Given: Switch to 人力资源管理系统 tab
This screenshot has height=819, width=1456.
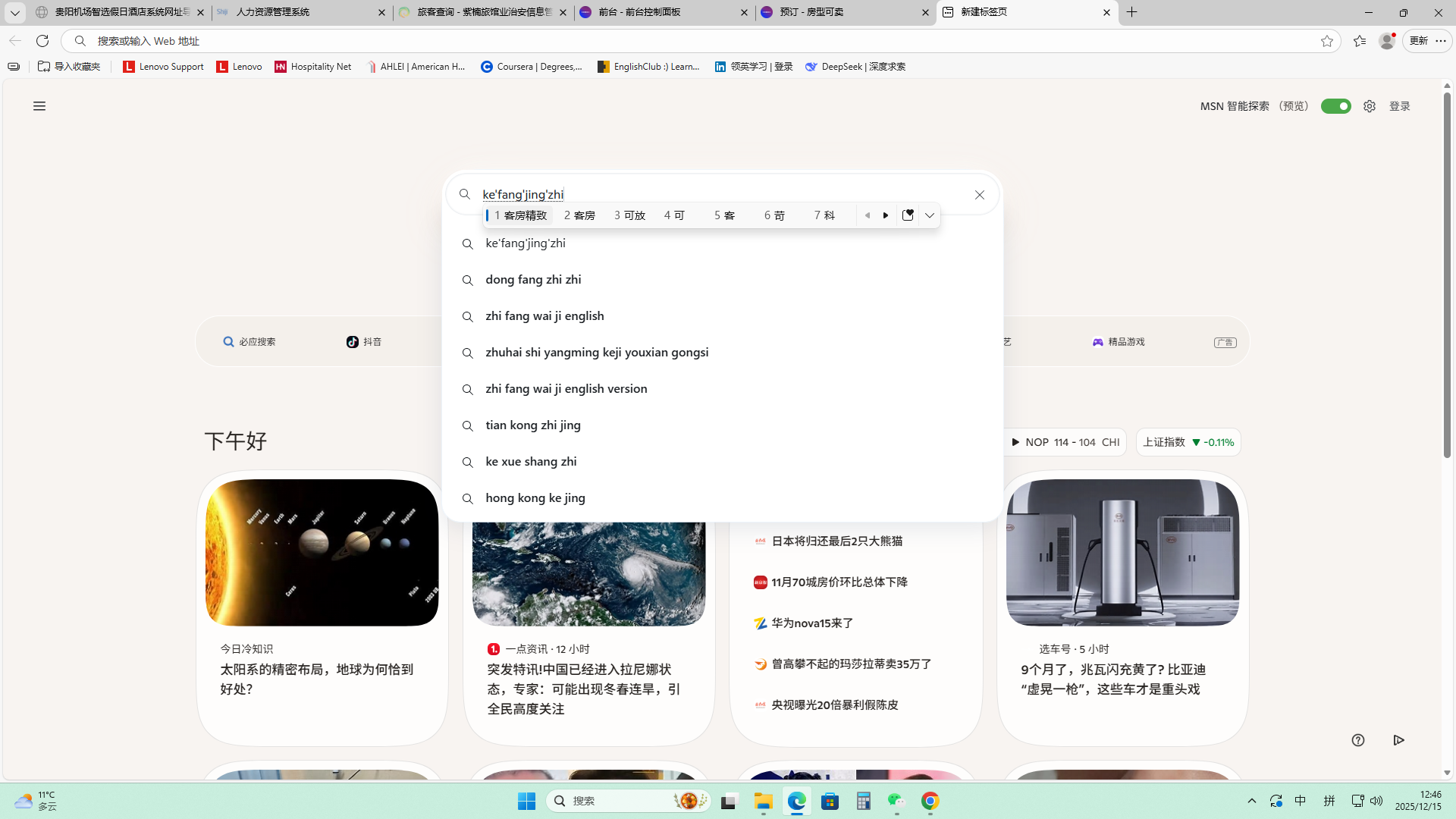Looking at the screenshot, I should coord(273,12).
